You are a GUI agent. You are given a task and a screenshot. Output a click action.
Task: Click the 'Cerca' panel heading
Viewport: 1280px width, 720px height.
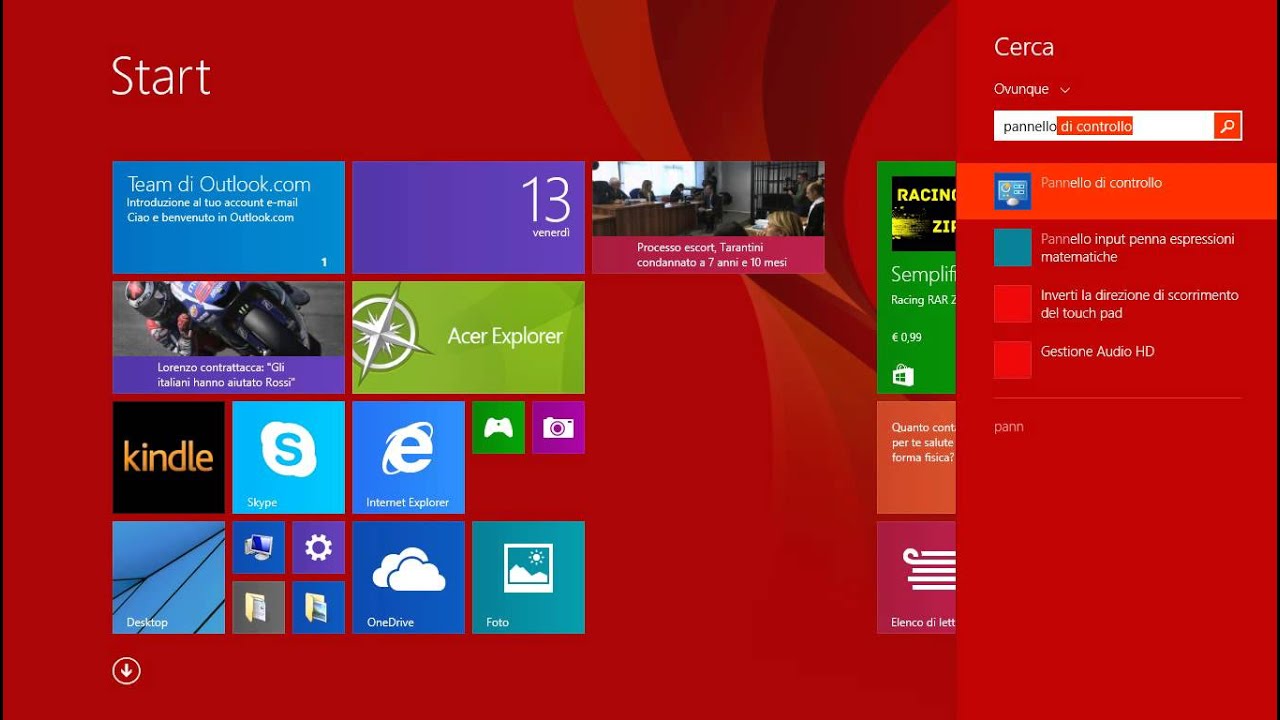tap(1024, 47)
